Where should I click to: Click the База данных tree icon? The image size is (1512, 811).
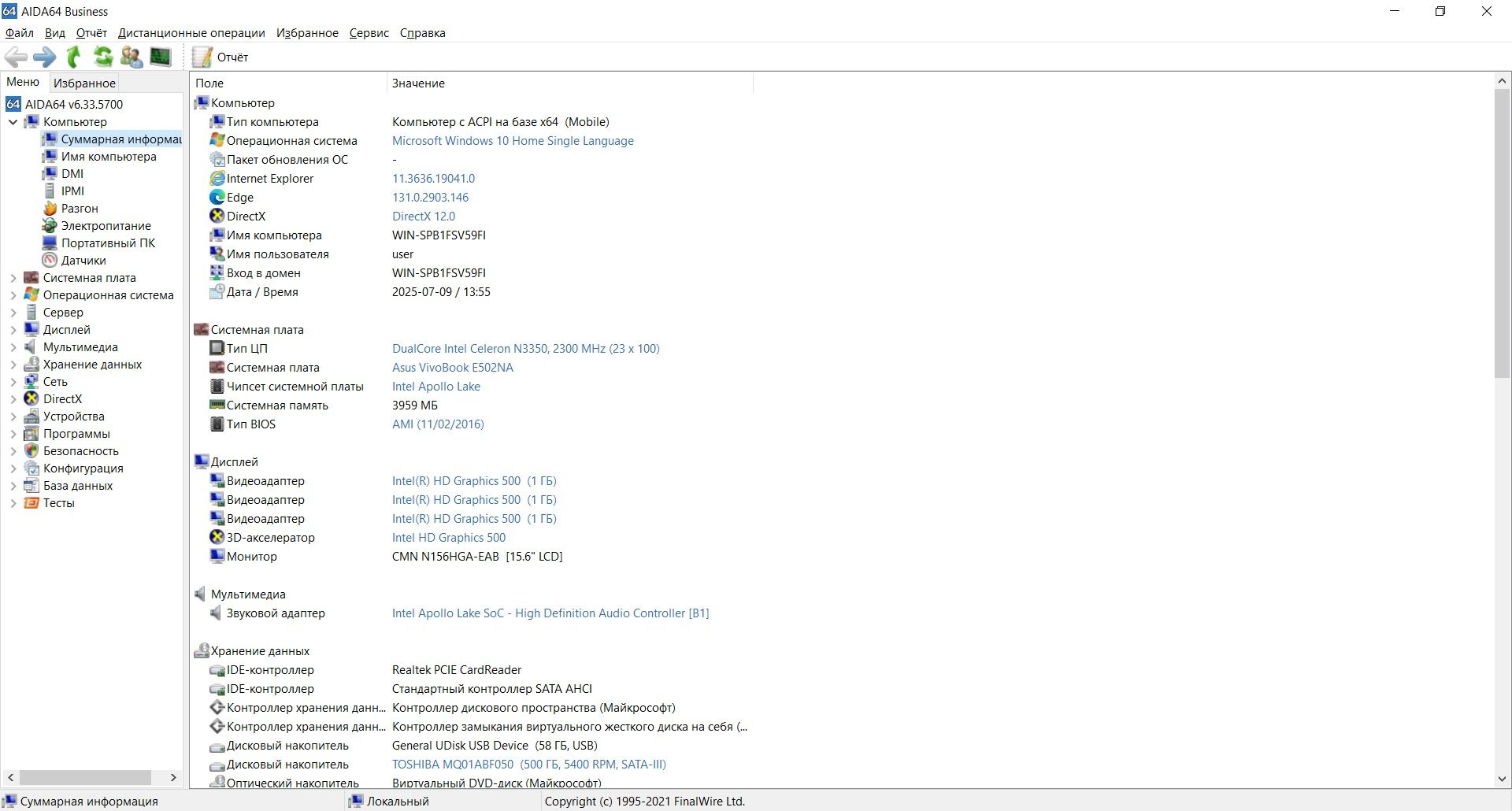click(x=31, y=486)
